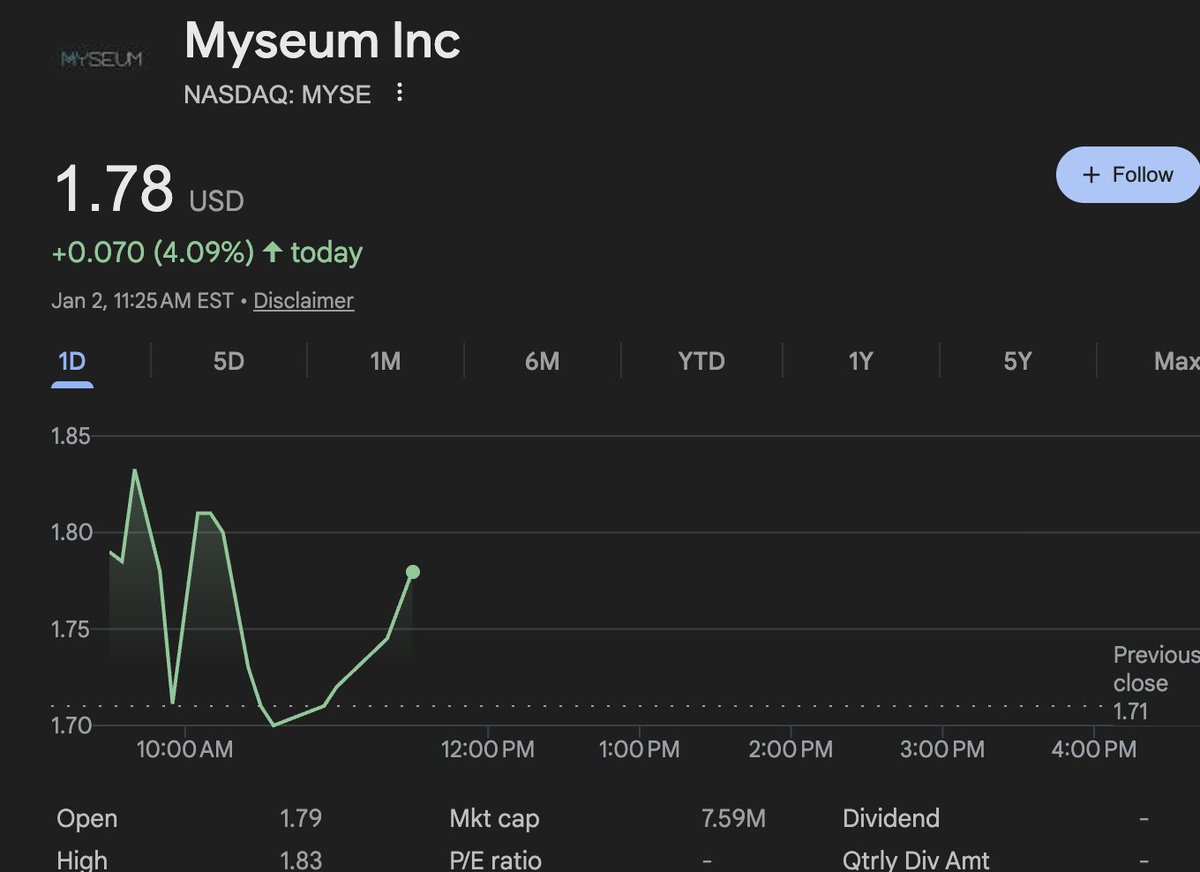This screenshot has height=872, width=1200.
Task: Click the current price dot on chart
Action: (x=413, y=572)
